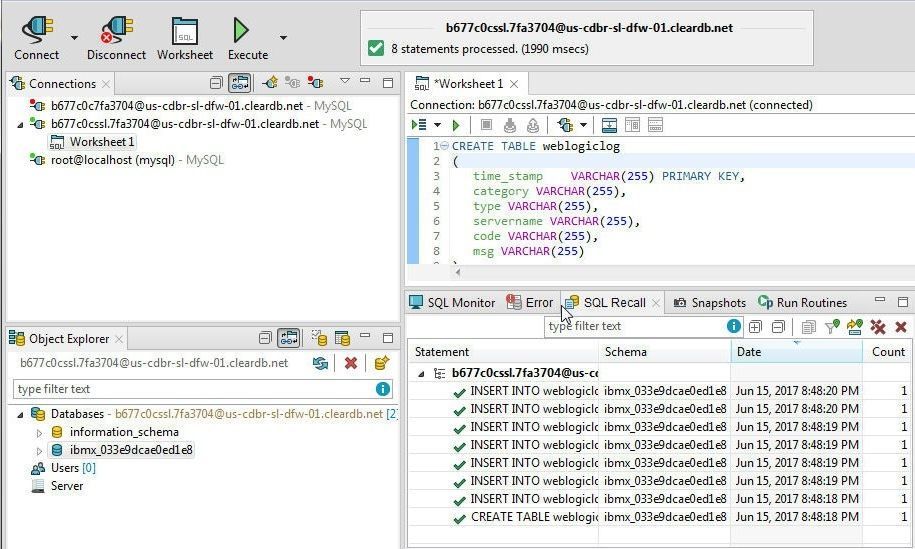Viewport: 915px width, 549px height.
Task: Collapse the CREATE TABLE code fold on line 1
Action: [444, 146]
